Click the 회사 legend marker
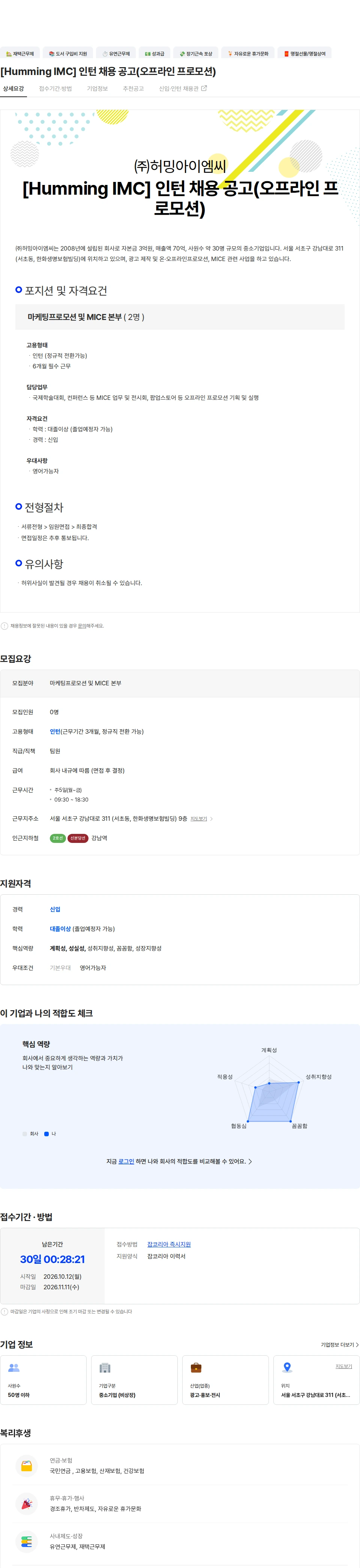The image size is (360, 1568). pyautogui.click(x=25, y=1134)
